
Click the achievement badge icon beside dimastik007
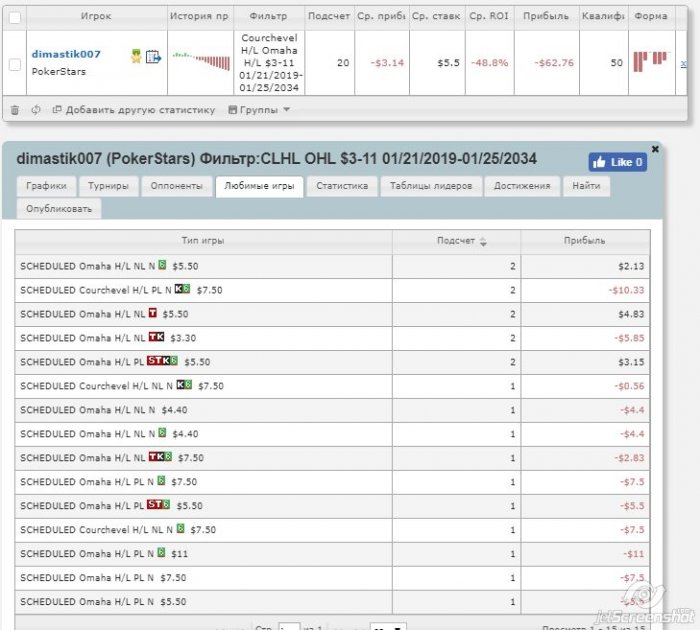pyautogui.click(x=136, y=57)
